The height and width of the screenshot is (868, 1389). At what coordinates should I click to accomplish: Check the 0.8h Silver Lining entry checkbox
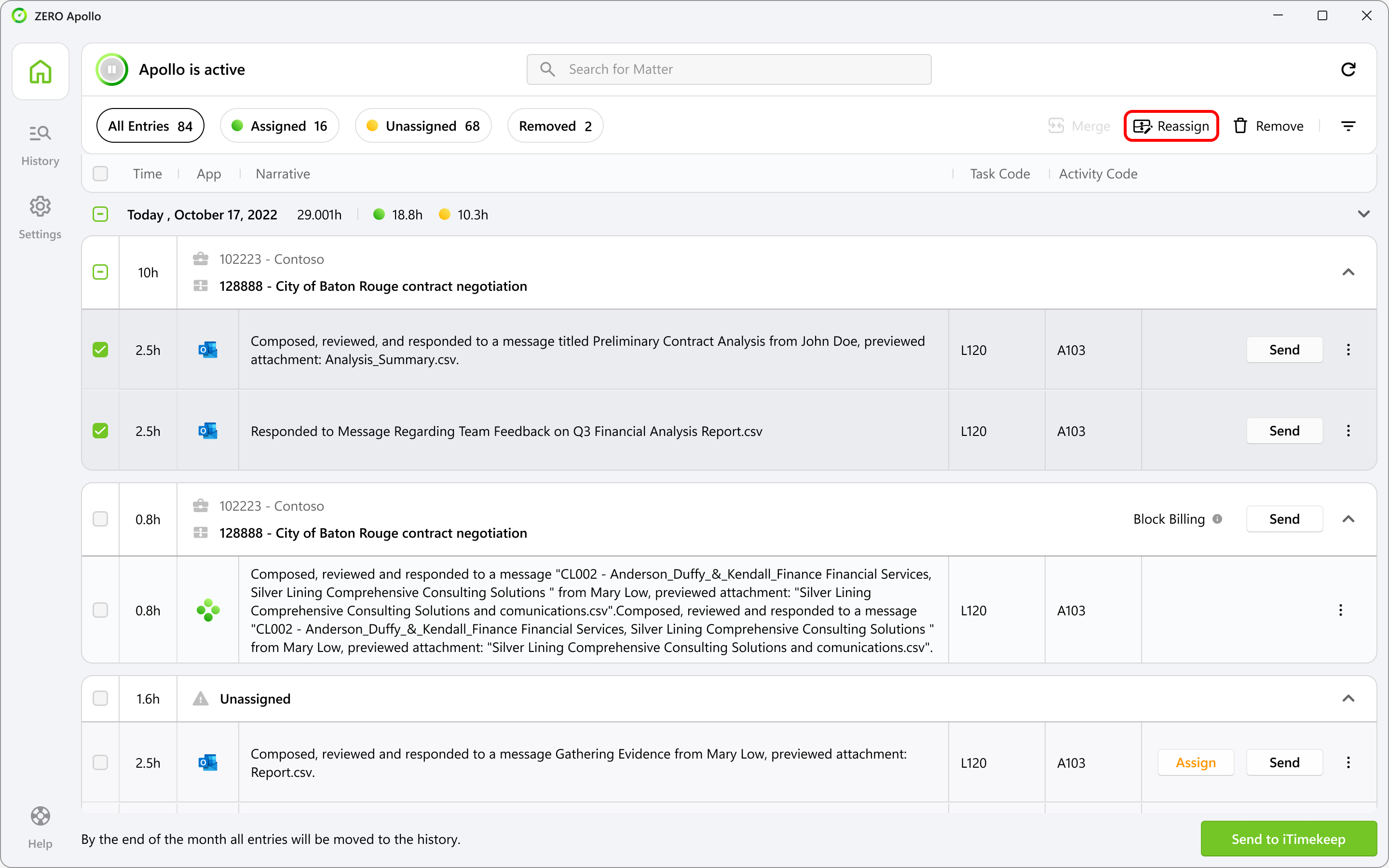pyautogui.click(x=100, y=610)
